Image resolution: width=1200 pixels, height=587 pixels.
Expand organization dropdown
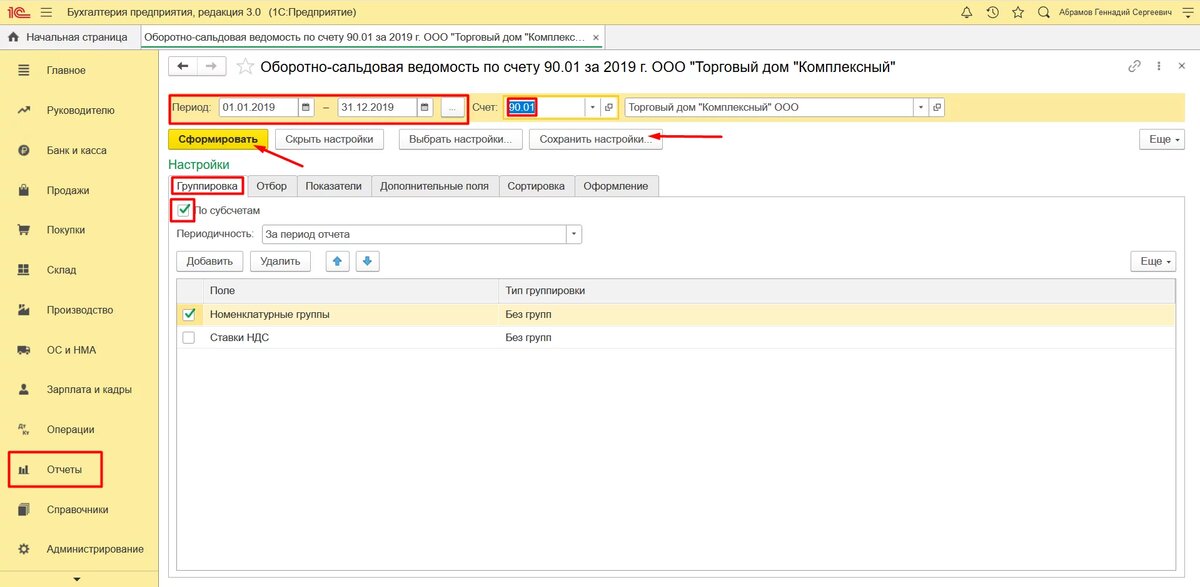coord(919,107)
